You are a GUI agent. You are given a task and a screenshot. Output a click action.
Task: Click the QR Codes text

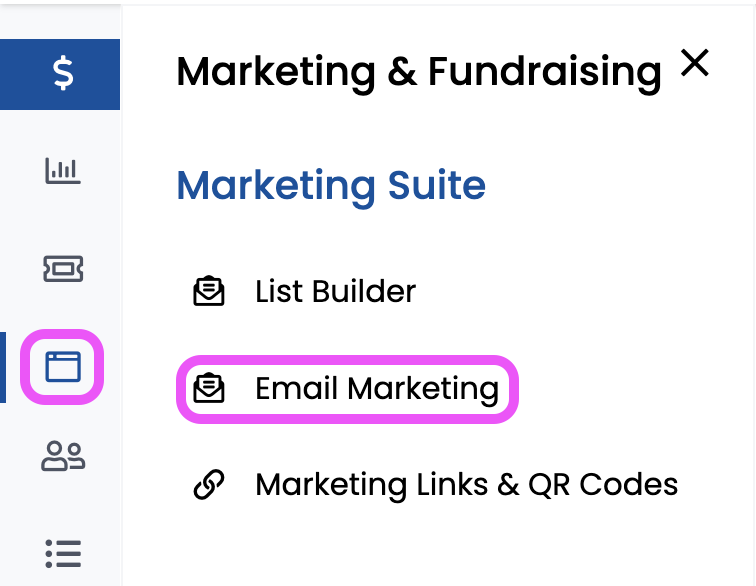[x=603, y=485]
